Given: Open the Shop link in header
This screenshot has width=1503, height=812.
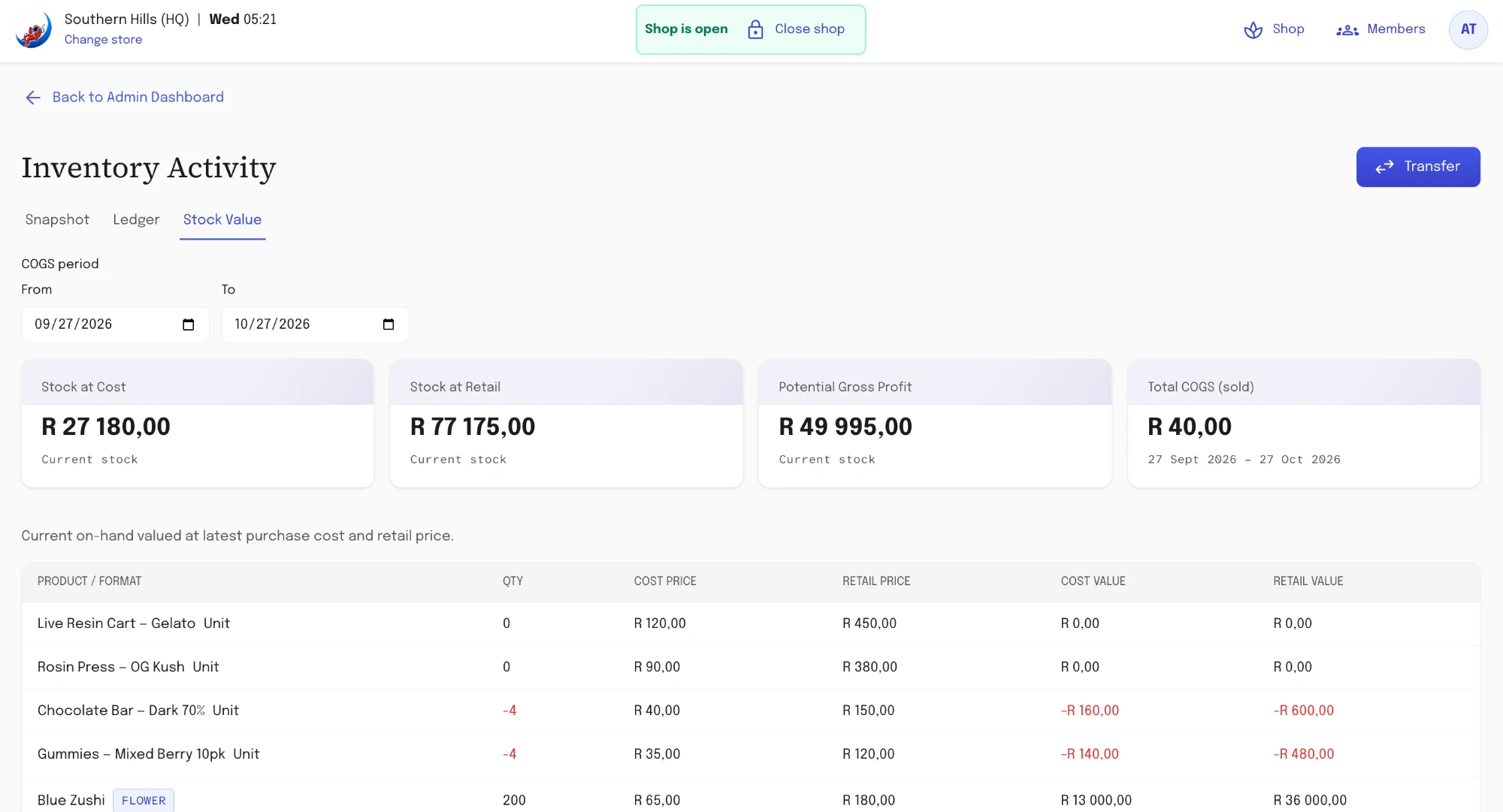Looking at the screenshot, I should coord(1275,29).
